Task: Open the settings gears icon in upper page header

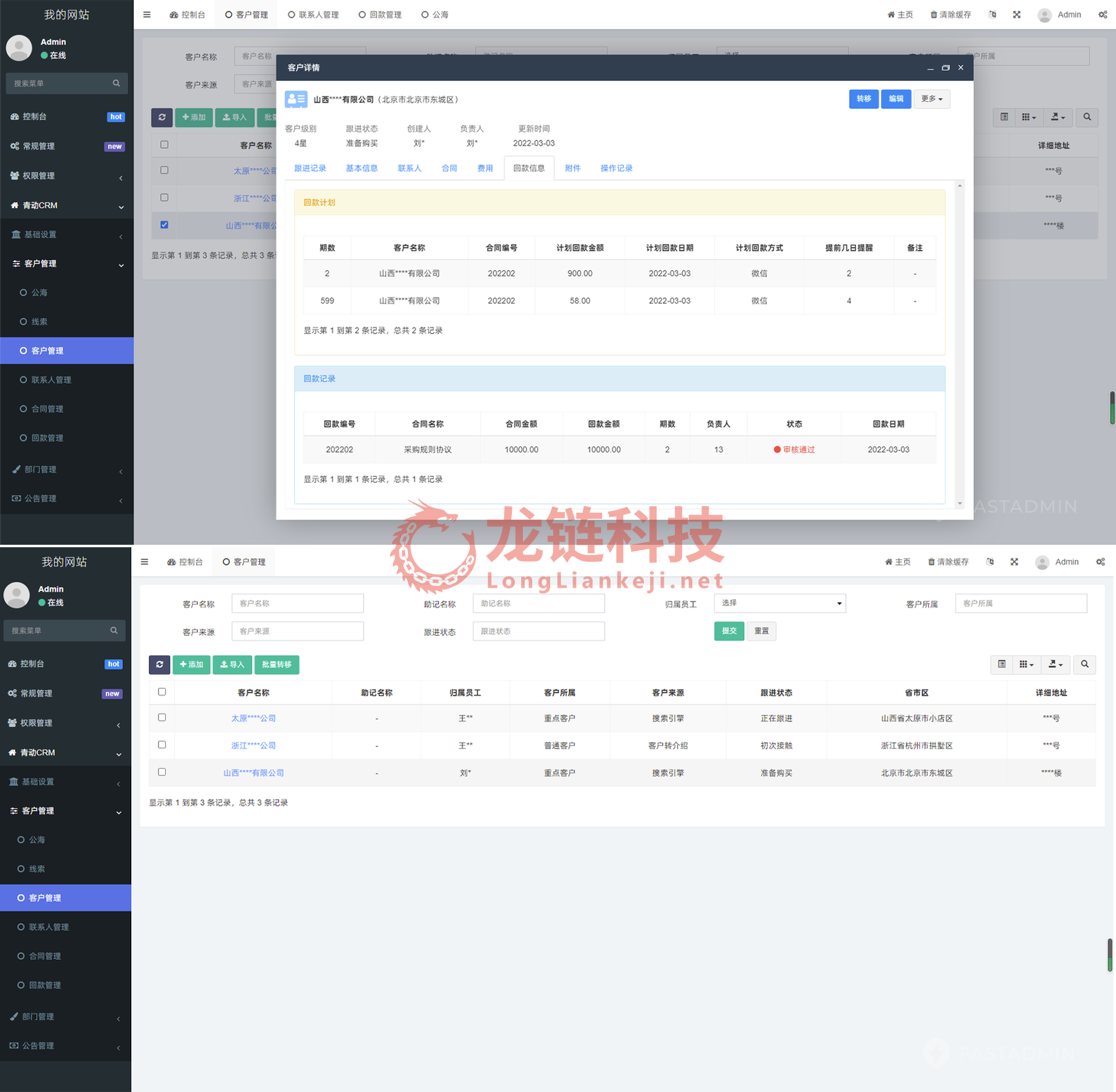Action: click(x=1103, y=15)
